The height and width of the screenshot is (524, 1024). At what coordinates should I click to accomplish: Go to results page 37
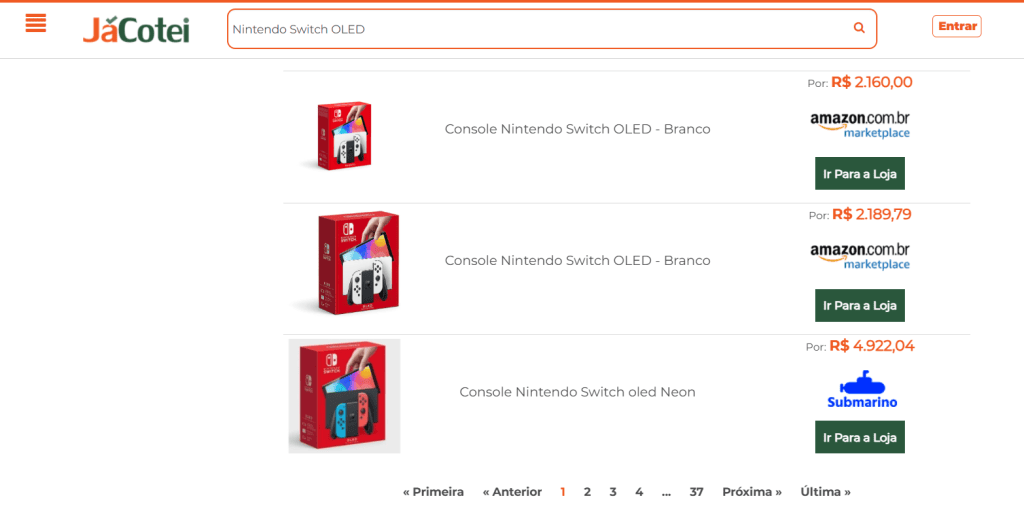coord(696,492)
